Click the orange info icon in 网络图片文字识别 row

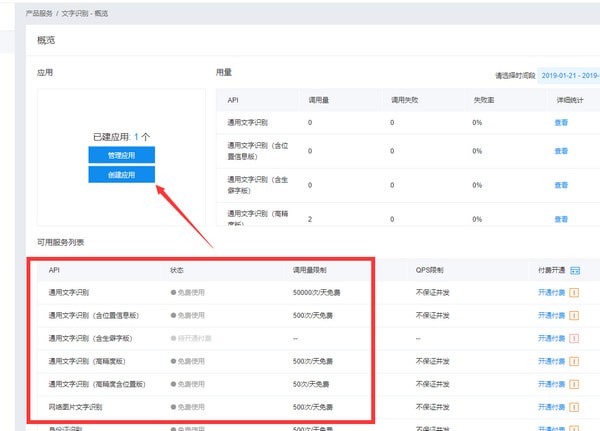574,407
